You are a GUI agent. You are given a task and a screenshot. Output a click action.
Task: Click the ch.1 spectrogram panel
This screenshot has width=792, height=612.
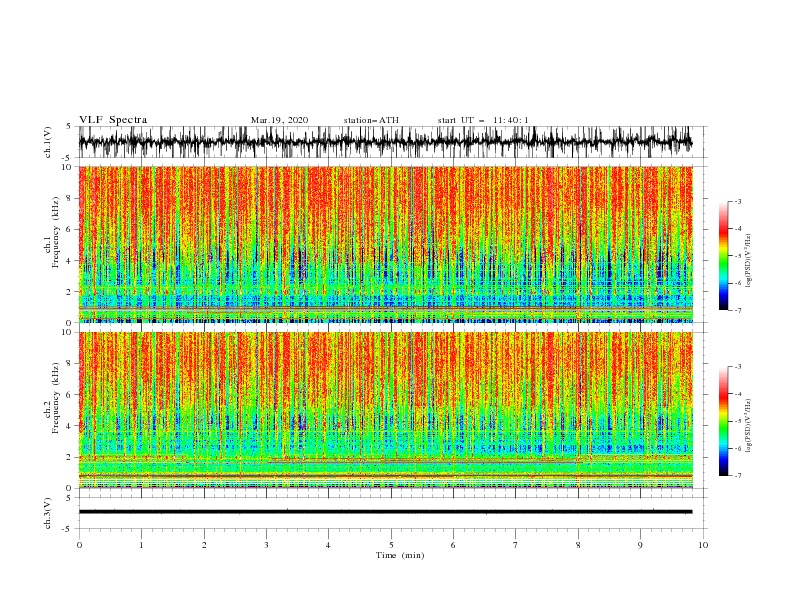point(385,244)
